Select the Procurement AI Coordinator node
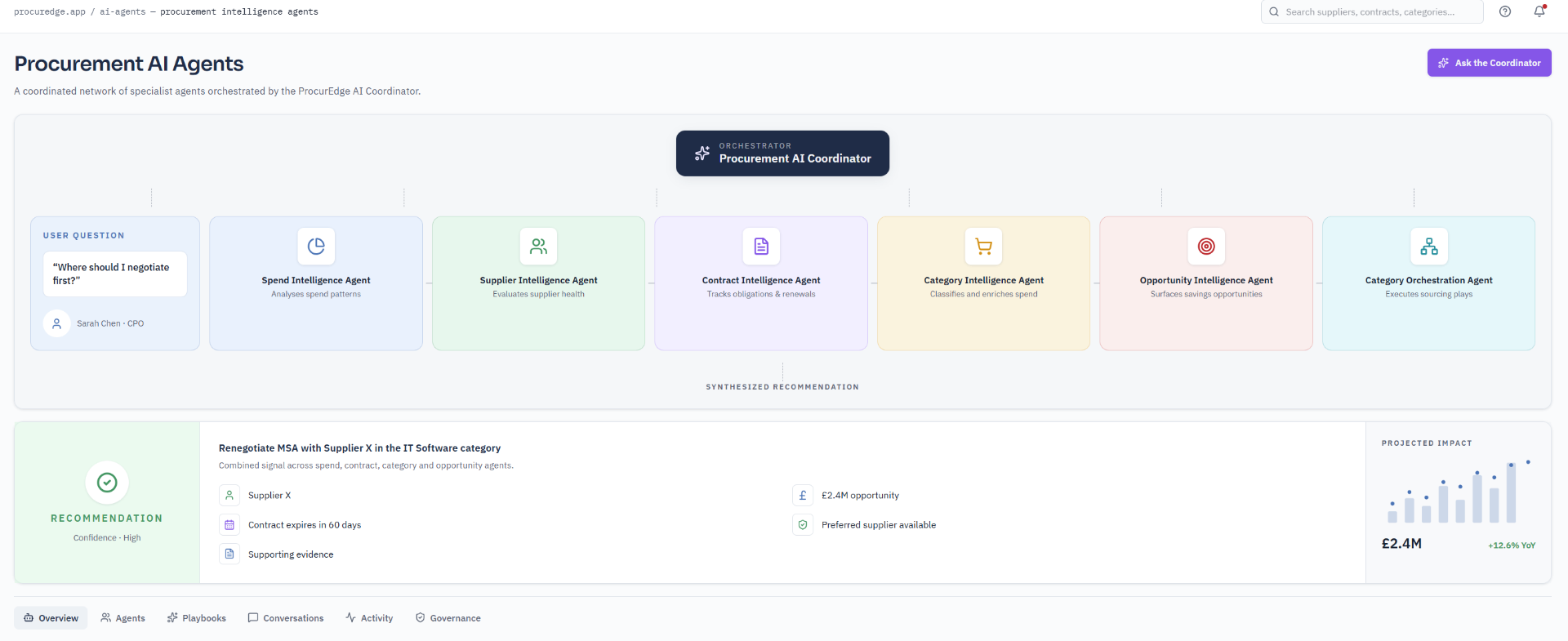Viewport: 1568px width, 641px height. tap(782, 154)
